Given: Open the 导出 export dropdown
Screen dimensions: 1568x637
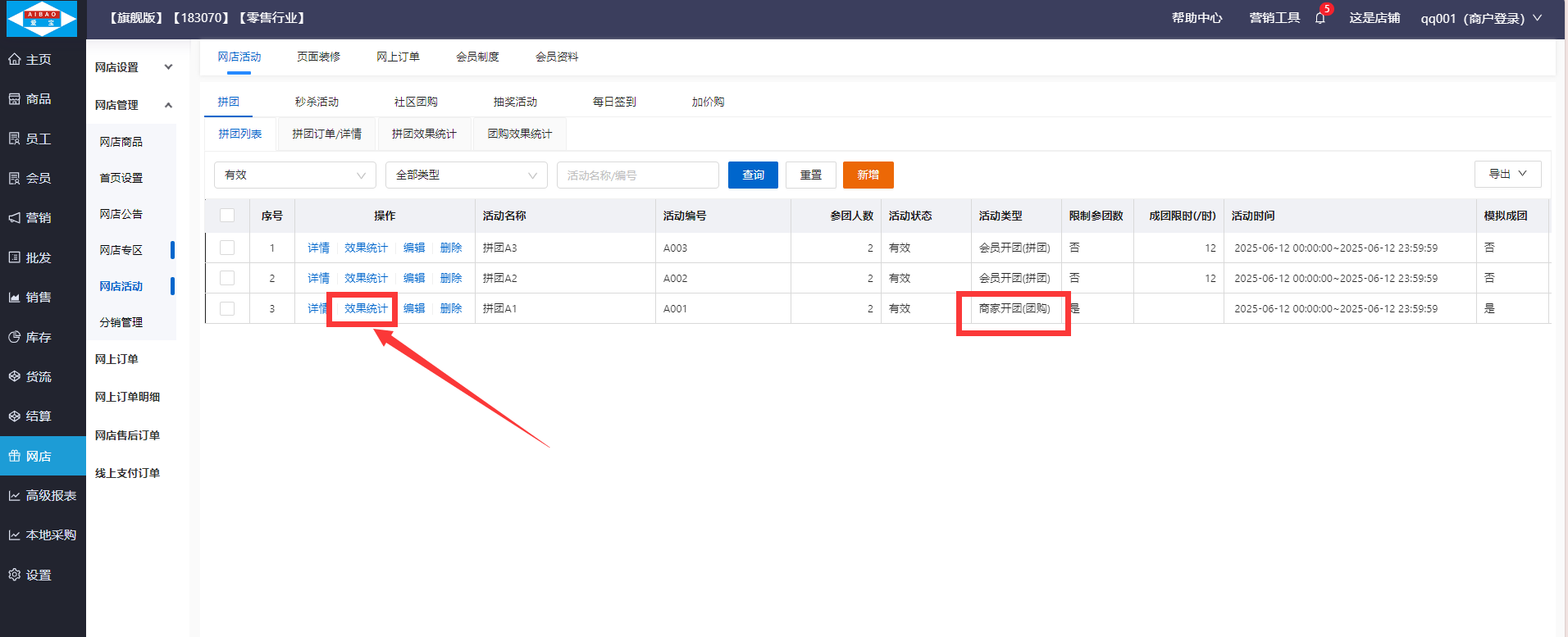Looking at the screenshot, I should (x=1507, y=174).
